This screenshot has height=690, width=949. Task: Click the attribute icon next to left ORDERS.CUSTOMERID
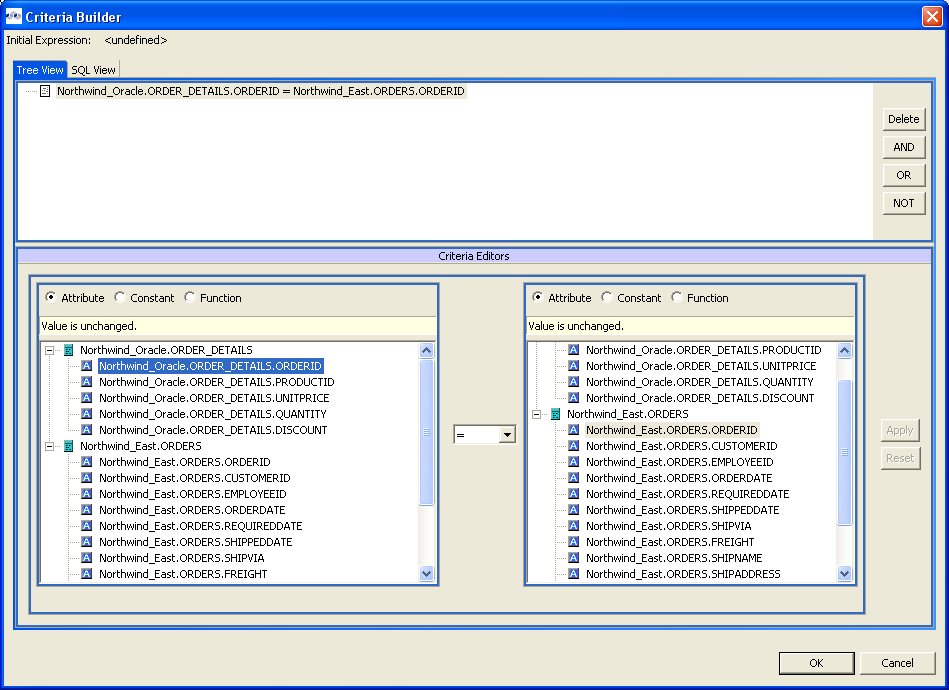click(86, 478)
